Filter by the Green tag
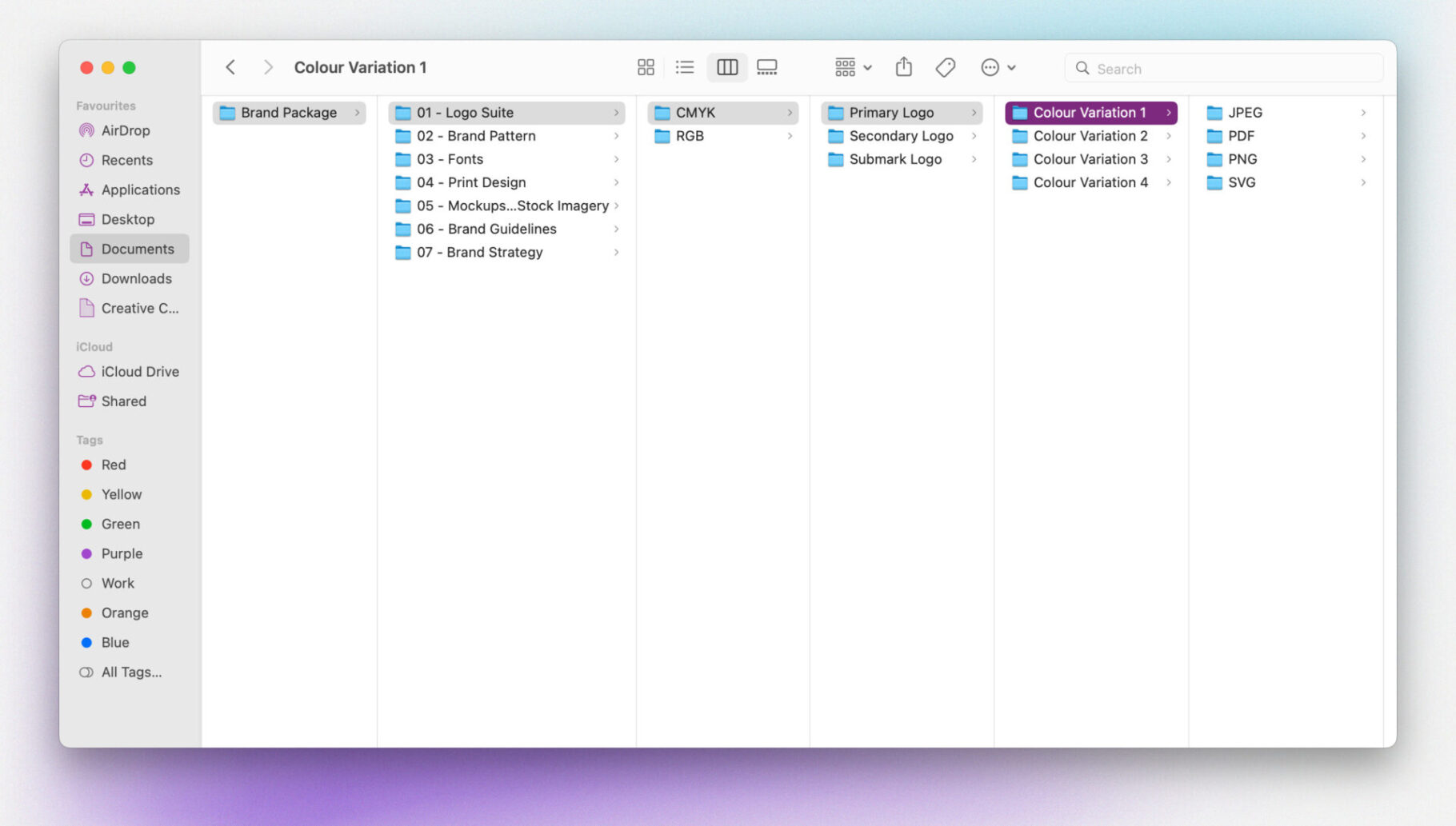The image size is (1456, 826). tap(130, 524)
